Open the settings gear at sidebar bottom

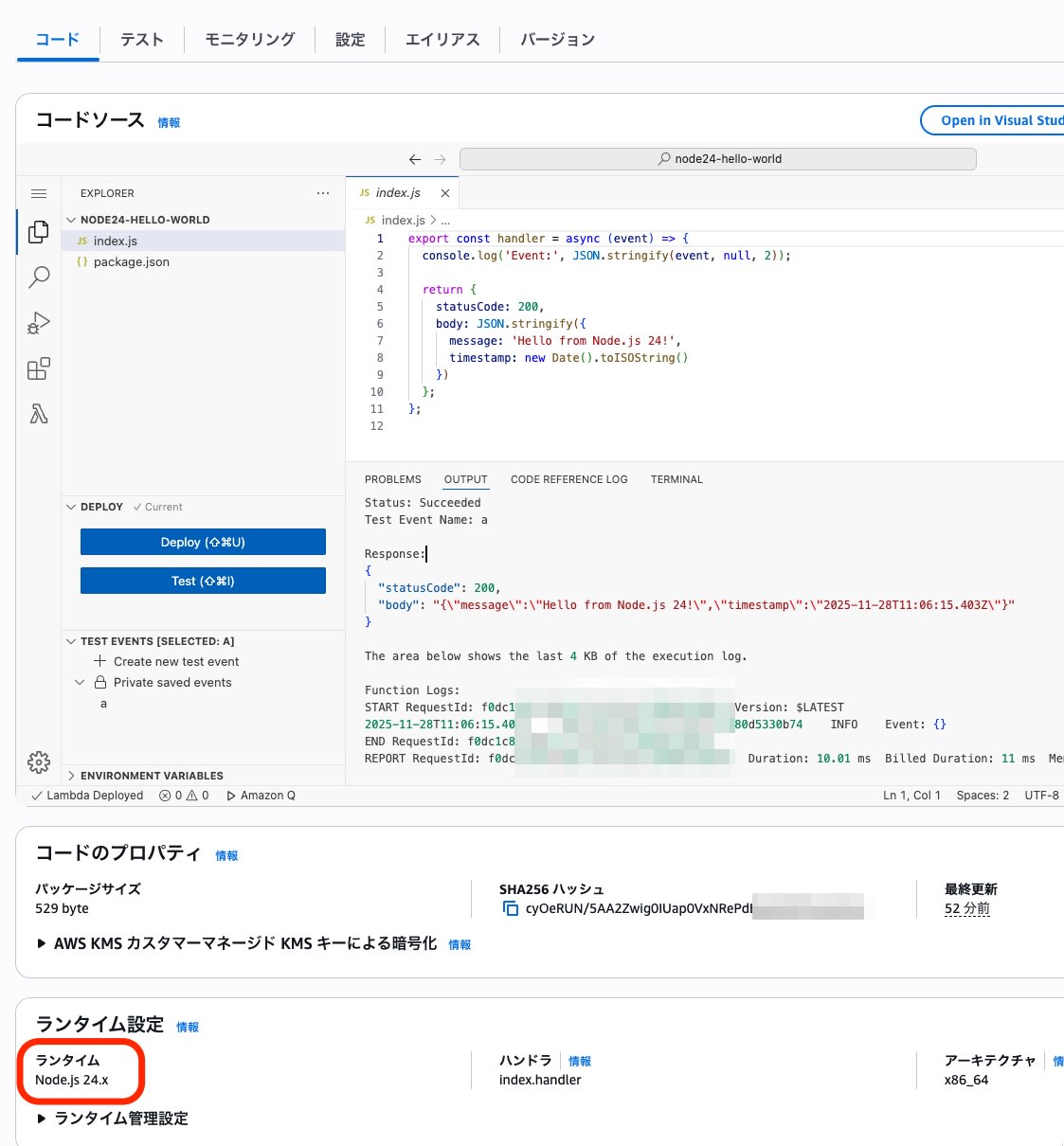pyautogui.click(x=38, y=761)
